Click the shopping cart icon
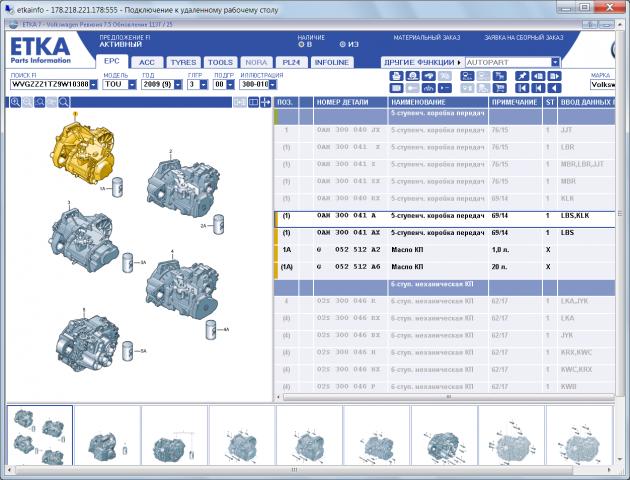Image resolution: width=630 pixels, height=480 pixels. pos(499,88)
